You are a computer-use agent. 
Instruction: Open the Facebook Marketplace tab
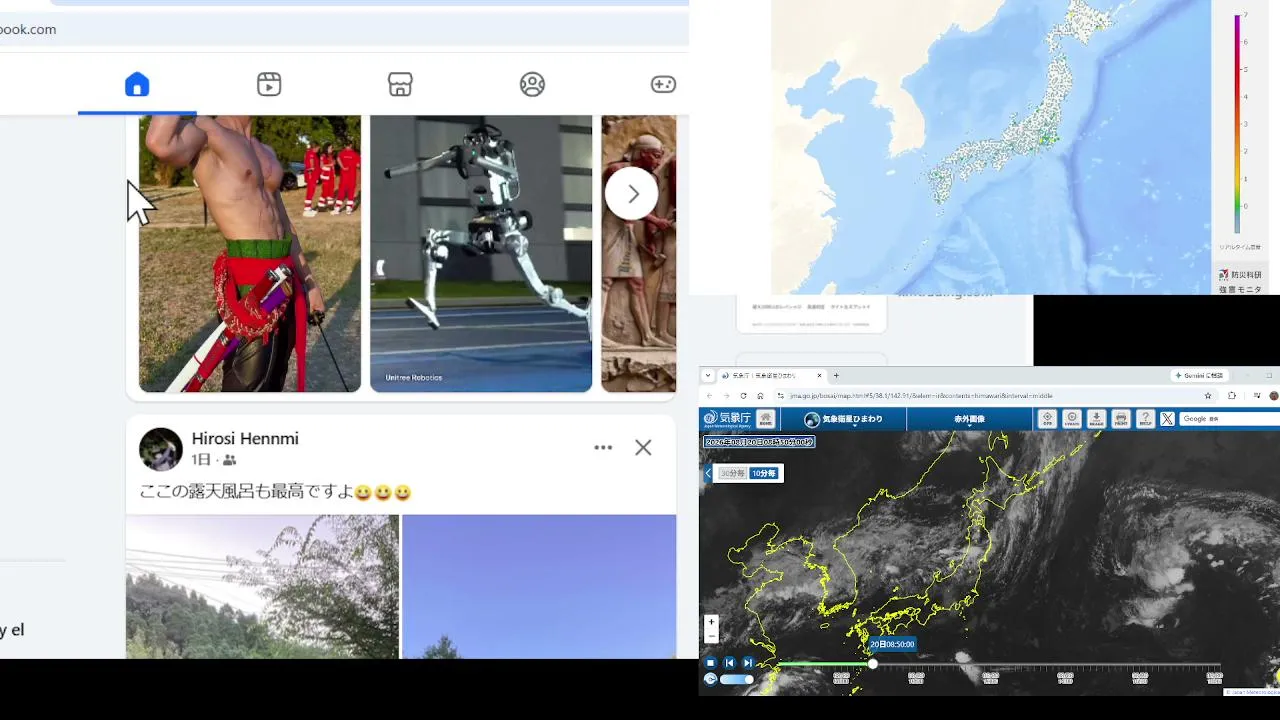coord(400,85)
